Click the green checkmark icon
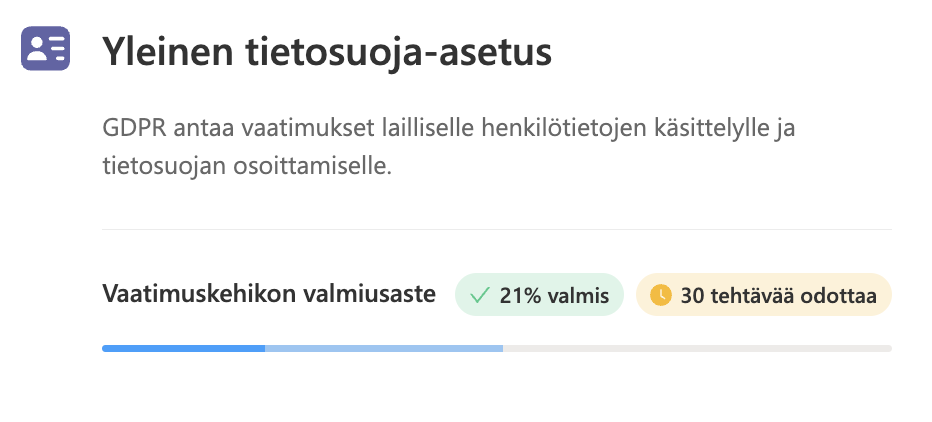Screen dimensions: 932x422 (x=478, y=295)
